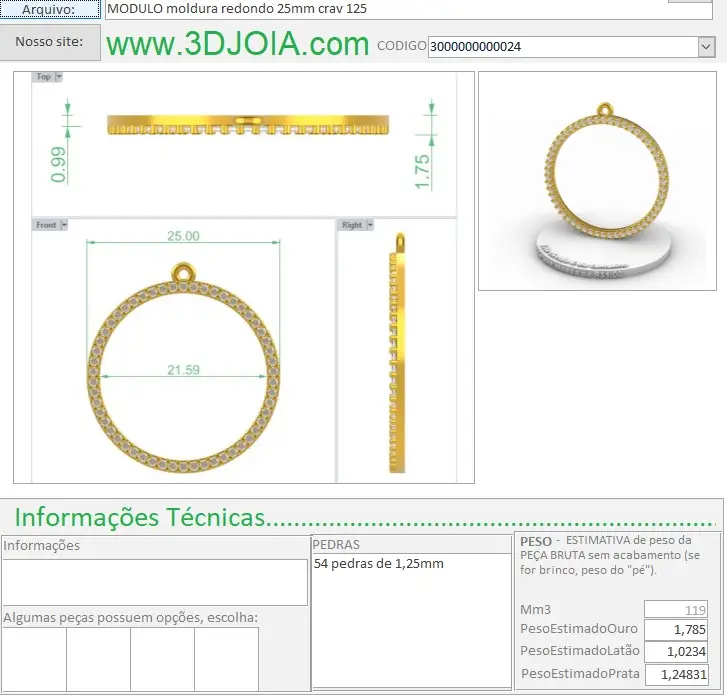The height and width of the screenshot is (697, 727).
Task: Click the Right viewport label
Action: pyautogui.click(x=352, y=225)
